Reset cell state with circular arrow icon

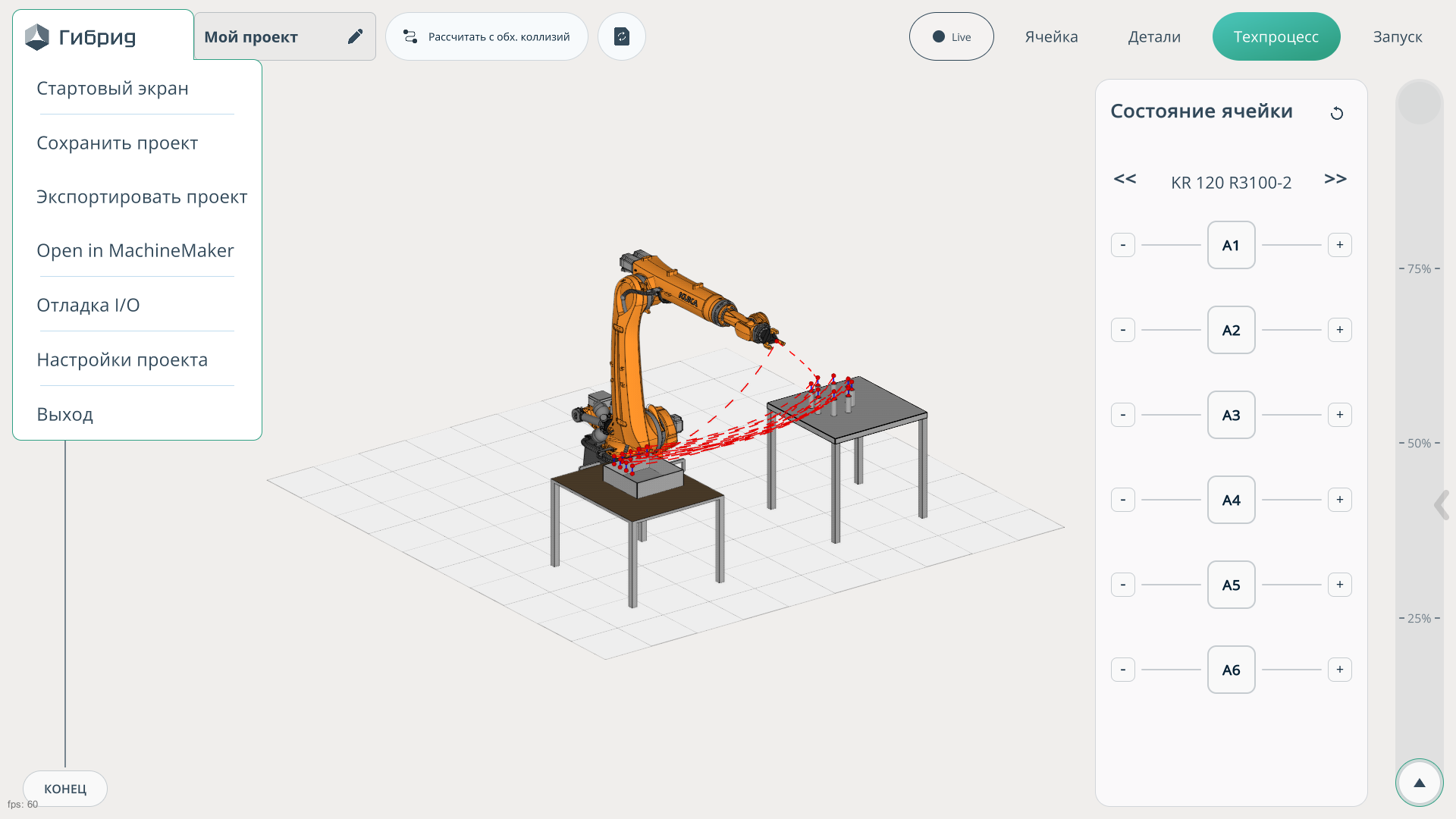[x=1337, y=113]
